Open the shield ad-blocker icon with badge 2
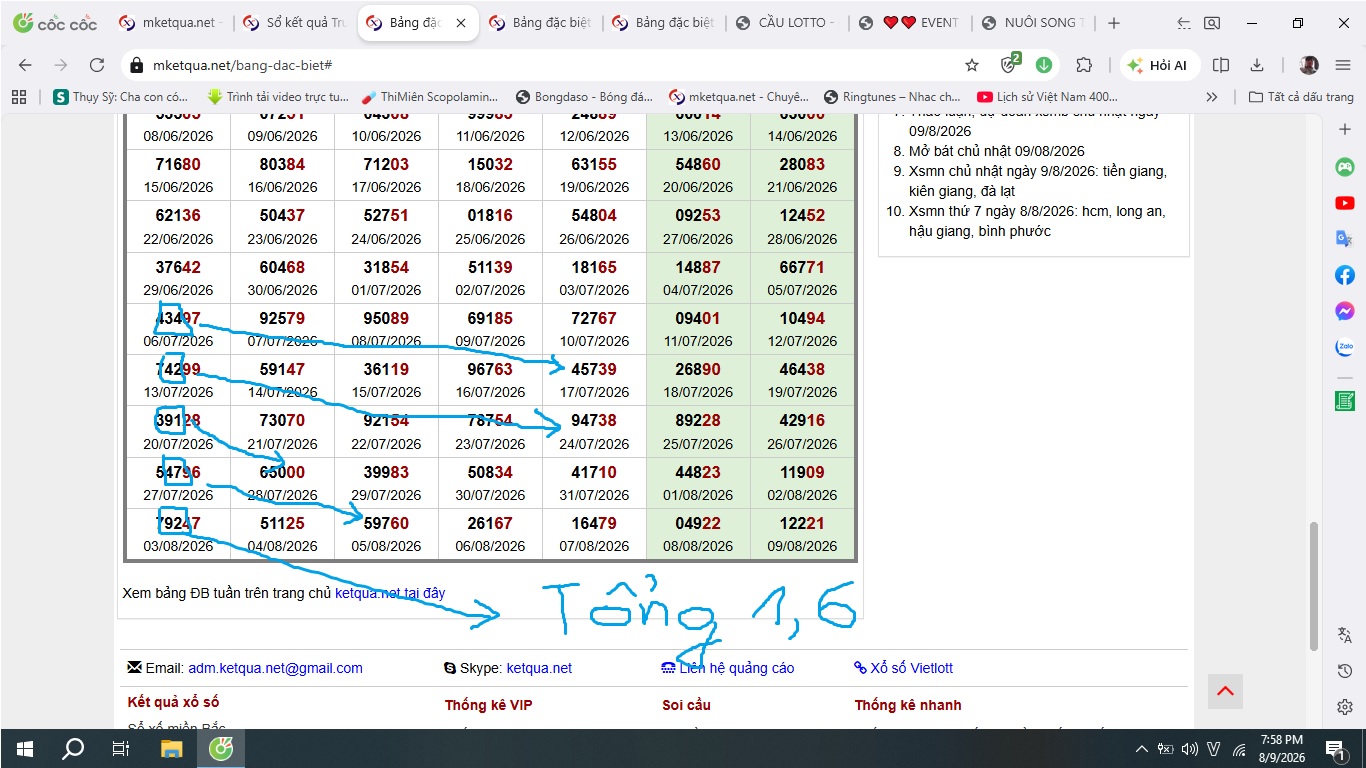The image size is (1366, 768). click(1010, 65)
